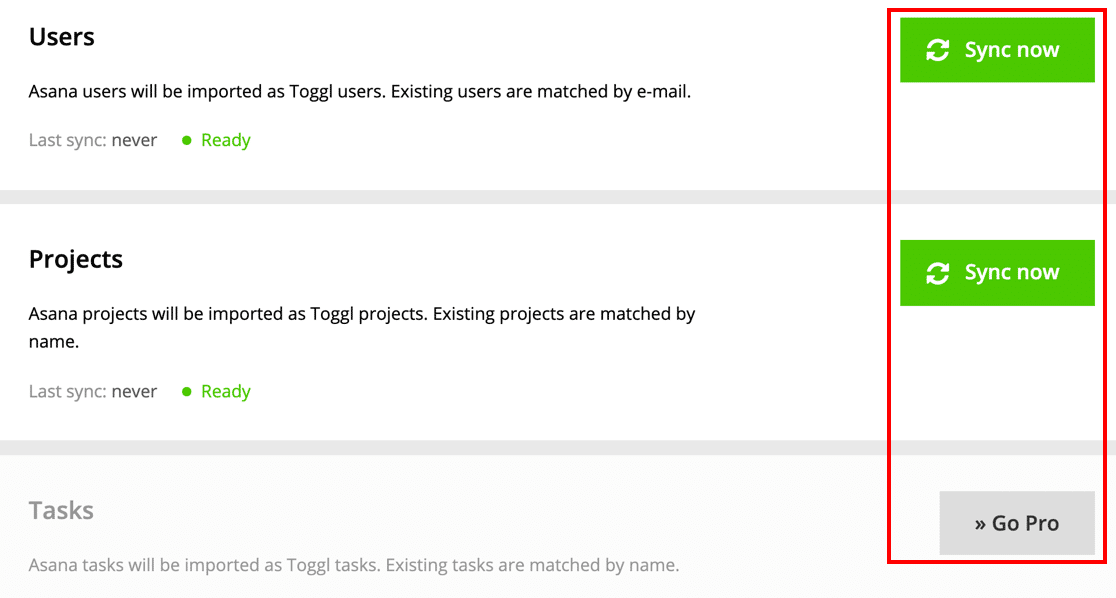Click the green status dot beside Projects' Ready
This screenshot has height=598, width=1116.
186,392
